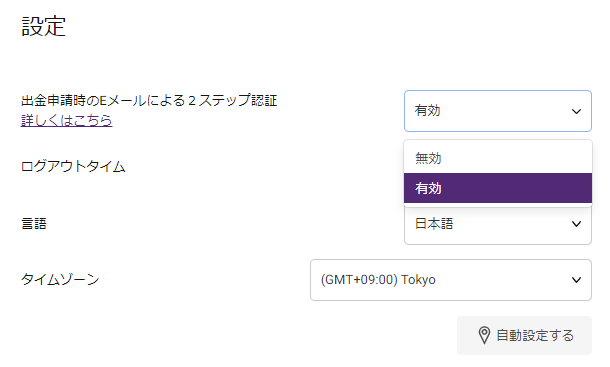The height and width of the screenshot is (367, 610).
Task: Click the ログアウトタイム label
Action: (x=73, y=167)
